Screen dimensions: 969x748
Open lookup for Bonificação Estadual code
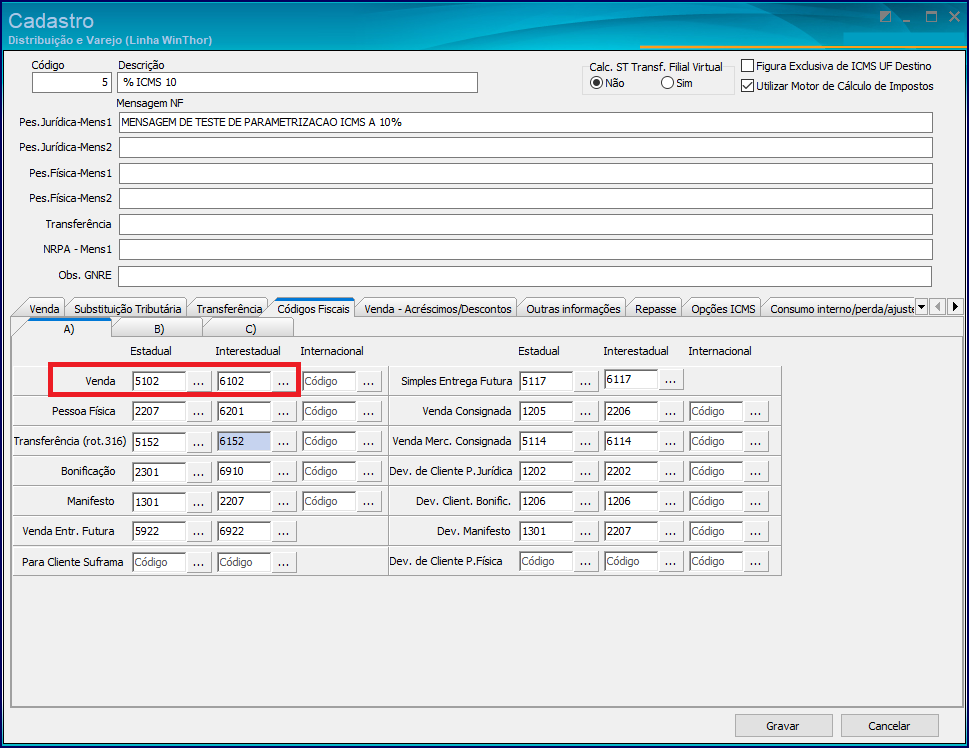pyautogui.click(x=198, y=472)
